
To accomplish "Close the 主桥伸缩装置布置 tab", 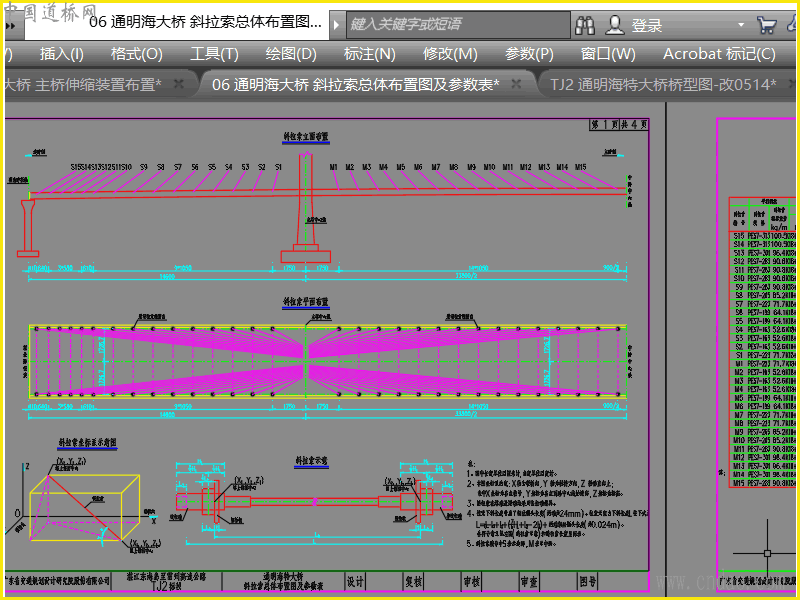I will point(179,84).
